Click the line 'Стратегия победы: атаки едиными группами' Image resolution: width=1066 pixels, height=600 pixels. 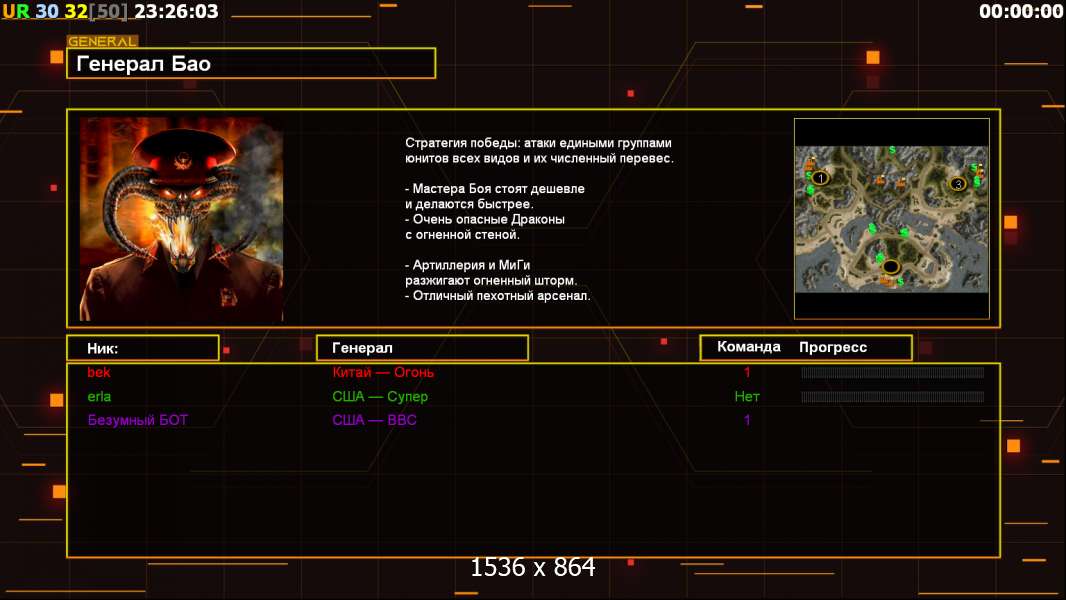coord(538,143)
